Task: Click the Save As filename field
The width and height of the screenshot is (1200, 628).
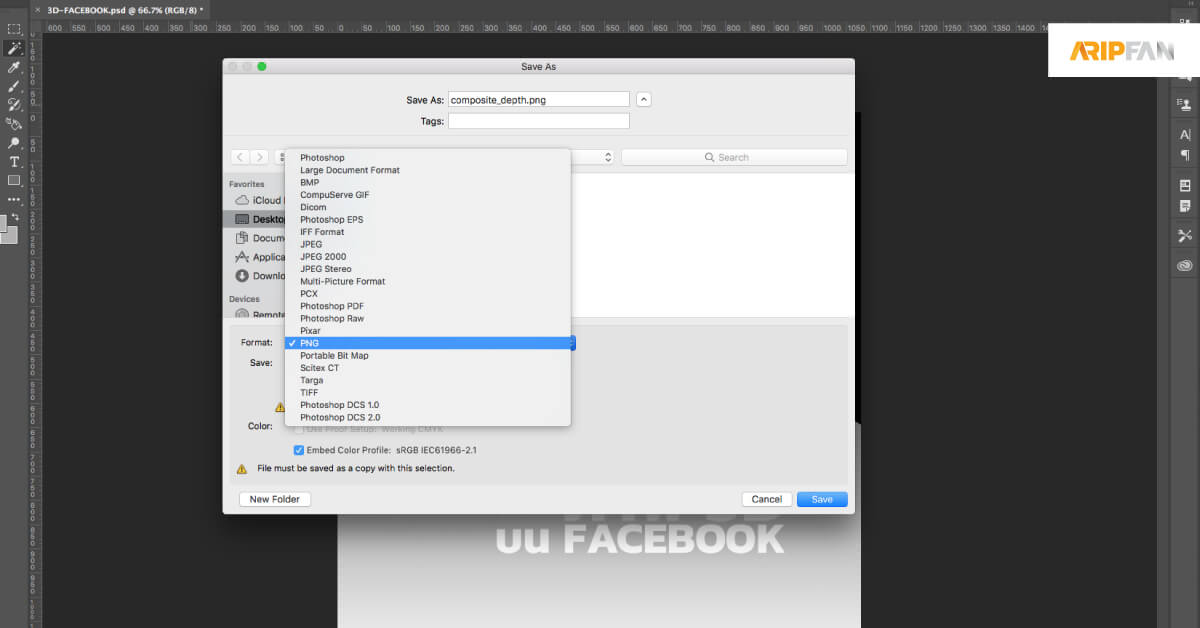Action: [539, 99]
